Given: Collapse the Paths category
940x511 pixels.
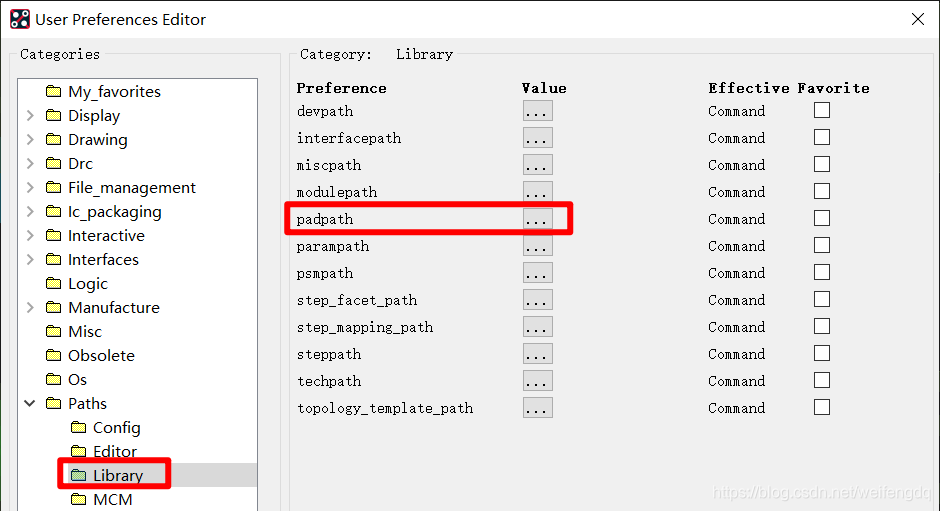Looking at the screenshot, I should pos(30,403).
